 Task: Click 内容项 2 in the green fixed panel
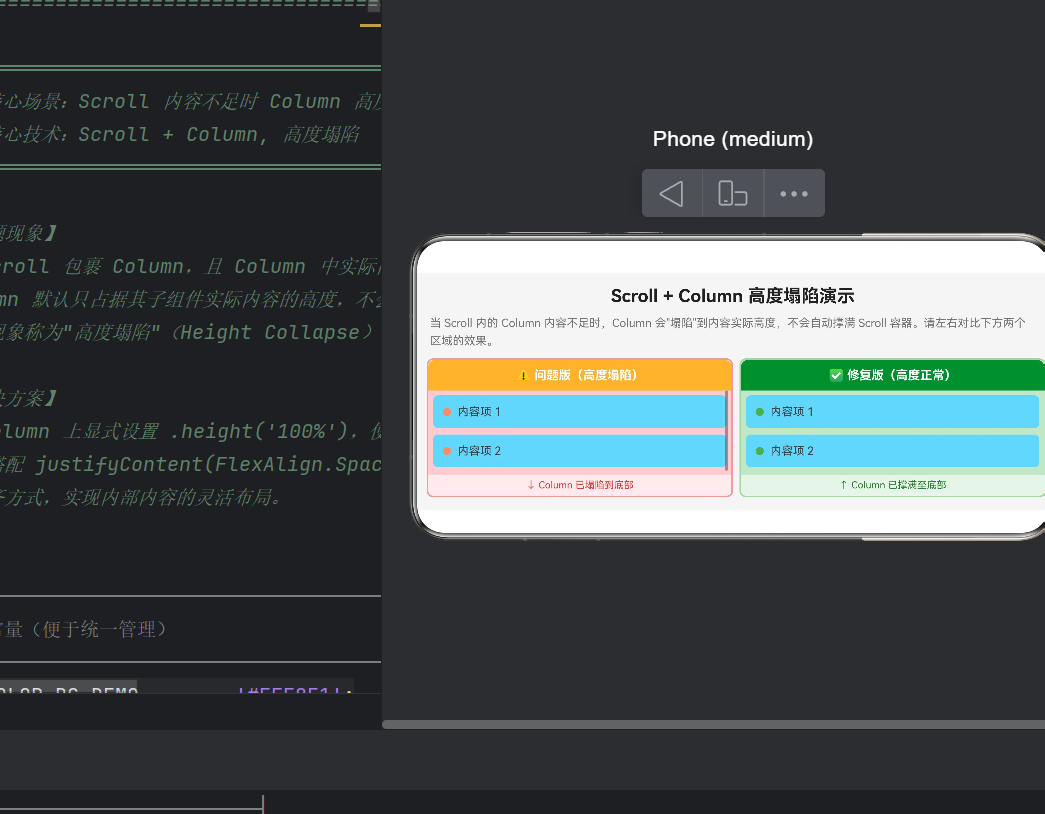click(x=892, y=451)
